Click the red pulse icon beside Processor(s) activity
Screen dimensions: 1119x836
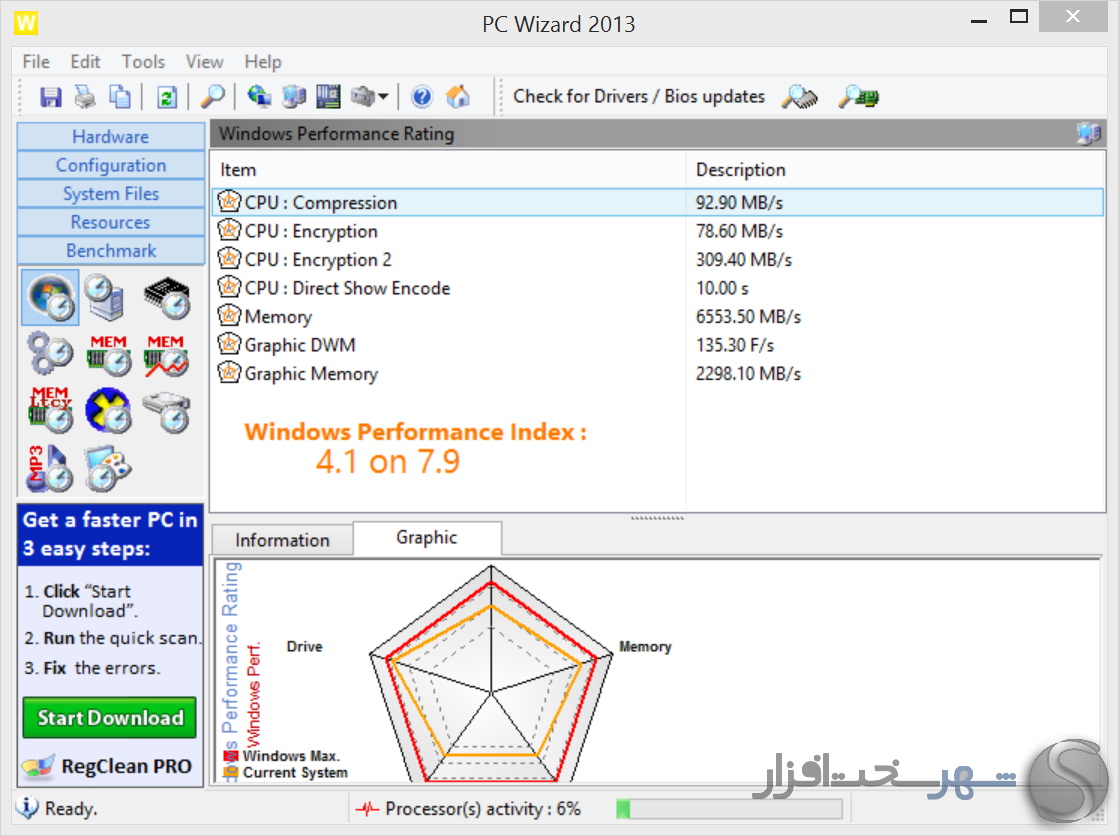pos(367,809)
